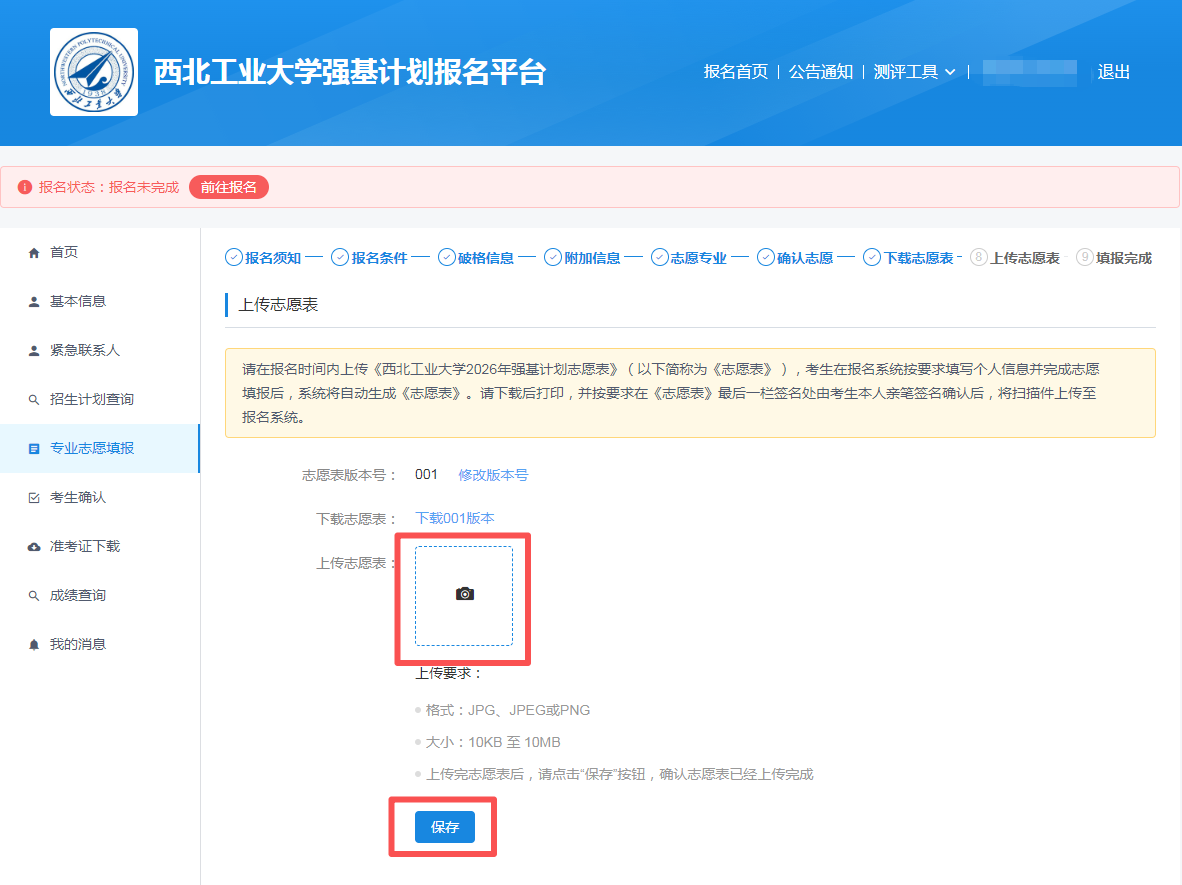Click the 修改版本号 link

493,475
